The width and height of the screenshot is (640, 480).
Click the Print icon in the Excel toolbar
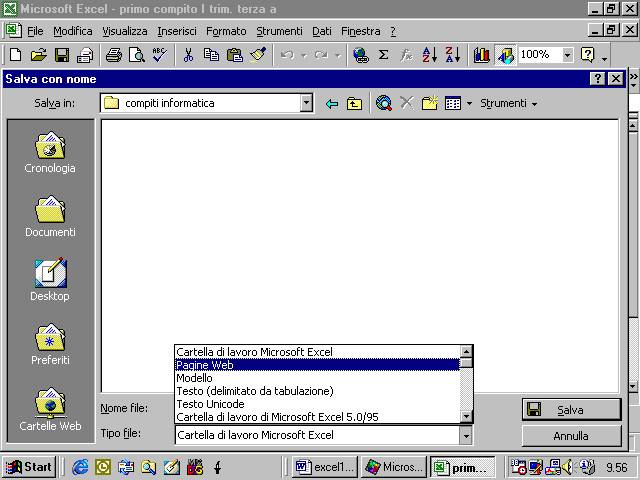pyautogui.click(x=113, y=55)
